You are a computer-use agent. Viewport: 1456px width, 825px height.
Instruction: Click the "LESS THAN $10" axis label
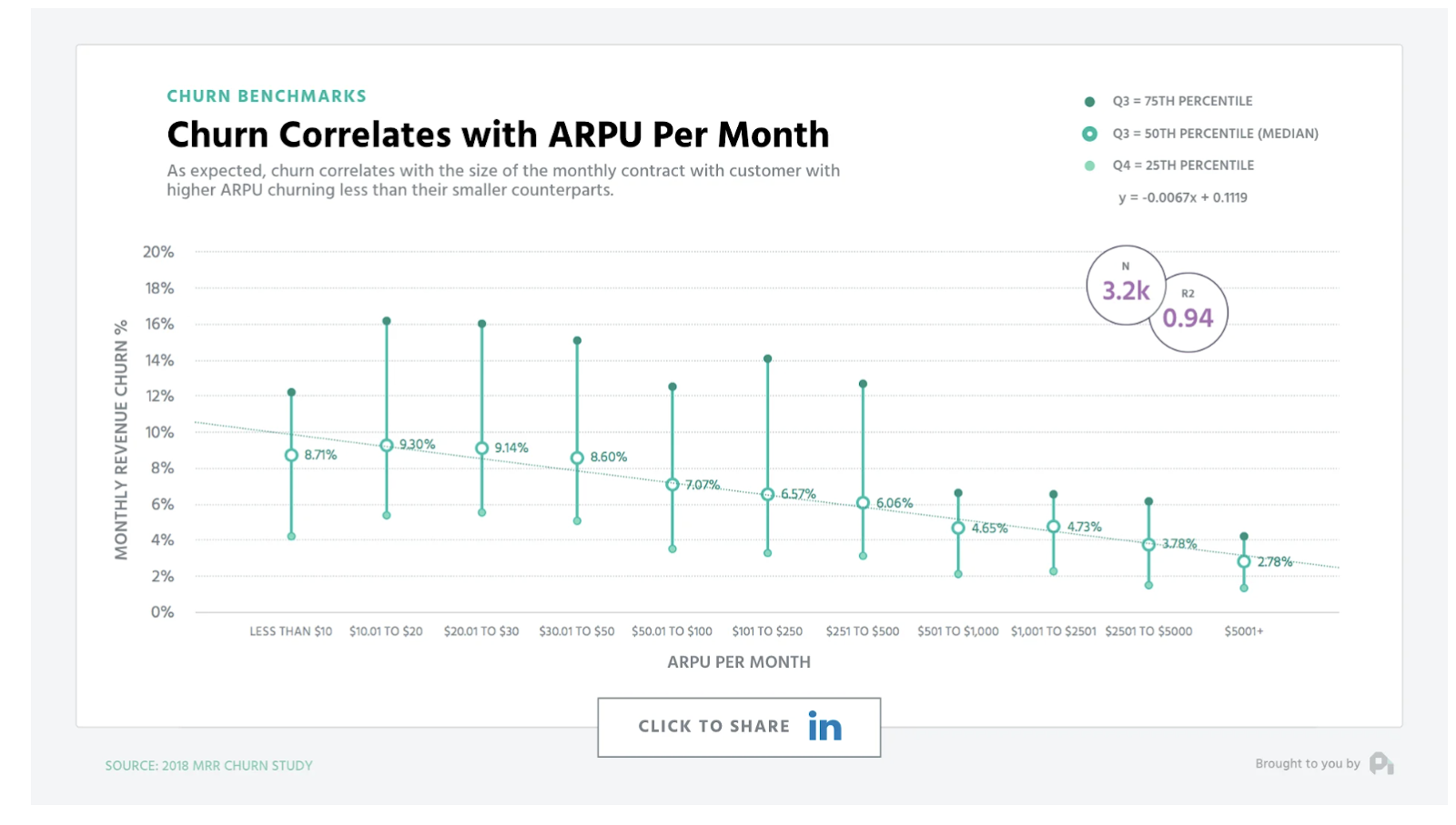(x=291, y=631)
